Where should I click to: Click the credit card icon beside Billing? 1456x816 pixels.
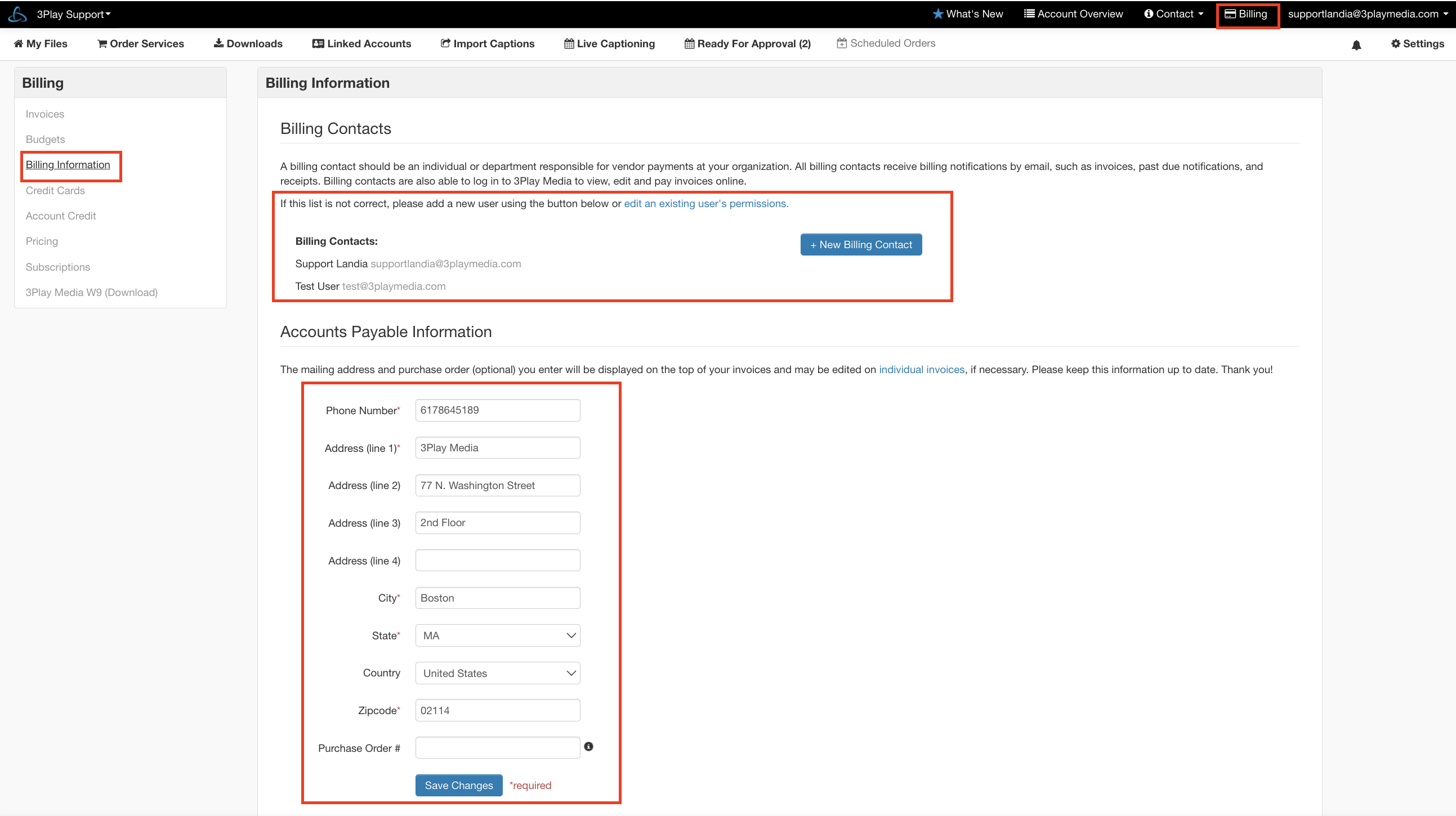pos(1229,14)
